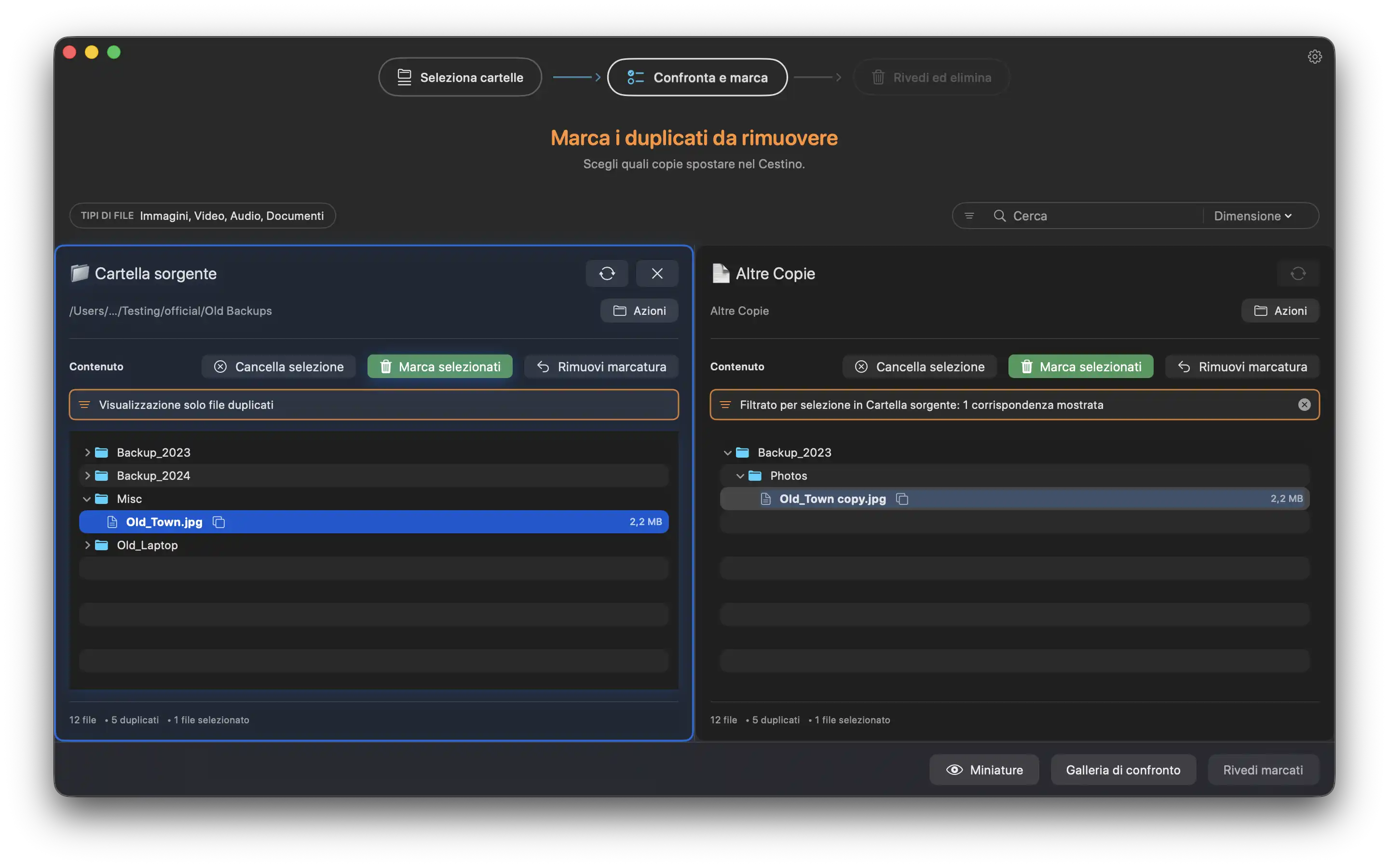Image resolution: width=1389 pixels, height=868 pixels.
Task: Click duplicate icon beside Old_Town copy.jpg
Action: click(902, 499)
